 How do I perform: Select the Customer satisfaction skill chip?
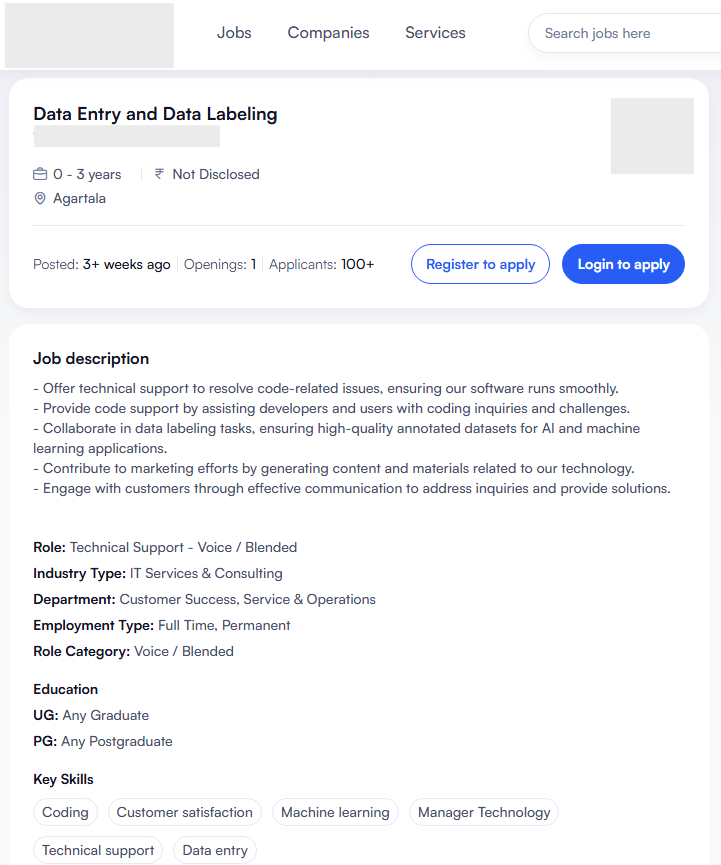tap(185, 812)
